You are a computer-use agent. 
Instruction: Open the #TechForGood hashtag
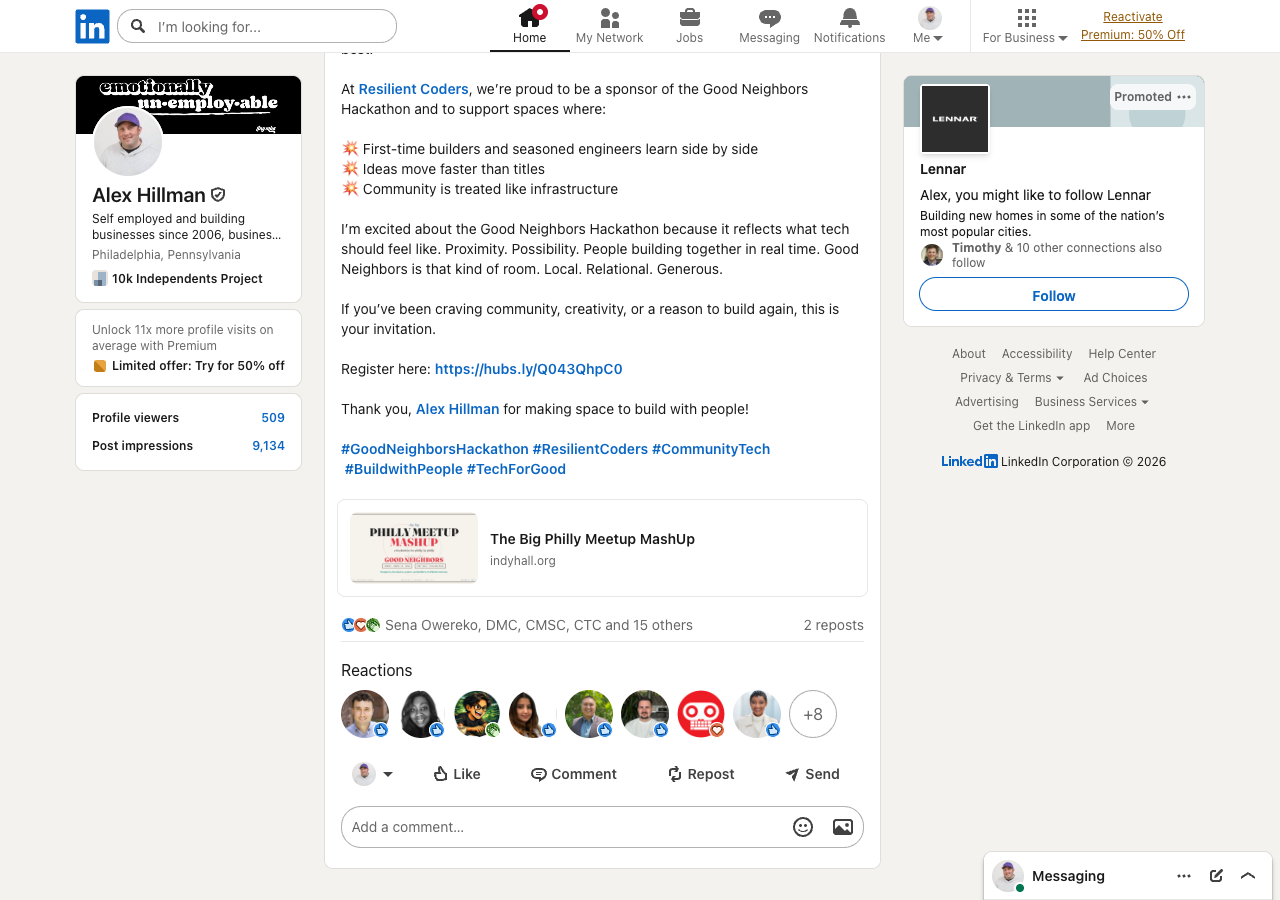point(516,469)
